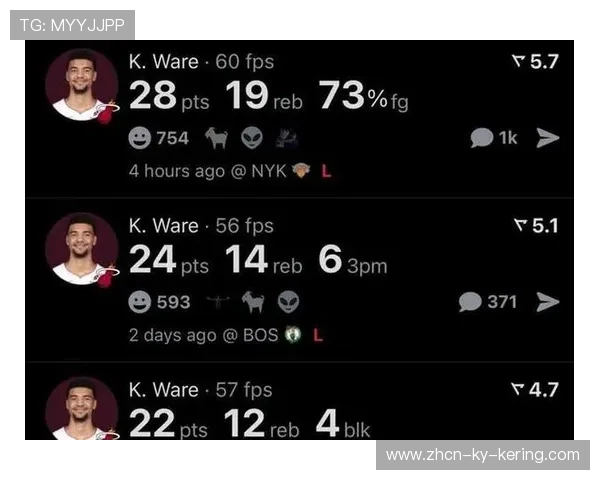
Task: Open the 371 comments on second post
Action: click(488, 302)
